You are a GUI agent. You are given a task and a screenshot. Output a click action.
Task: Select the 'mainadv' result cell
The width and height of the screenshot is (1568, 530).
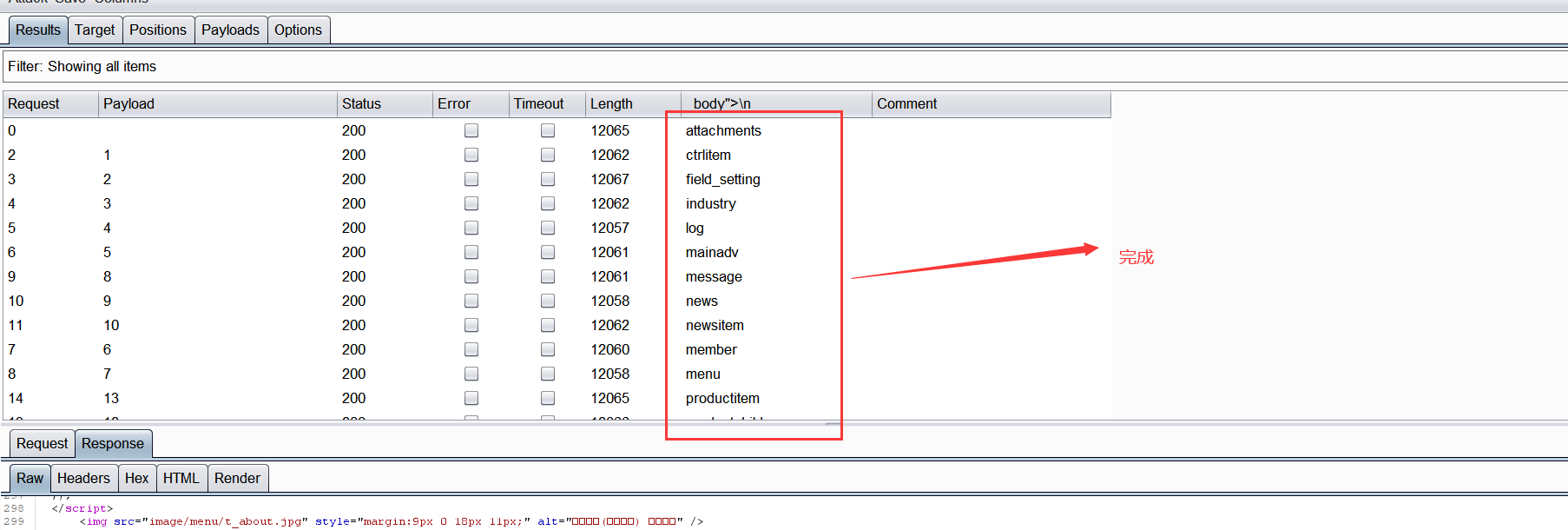[x=712, y=252]
